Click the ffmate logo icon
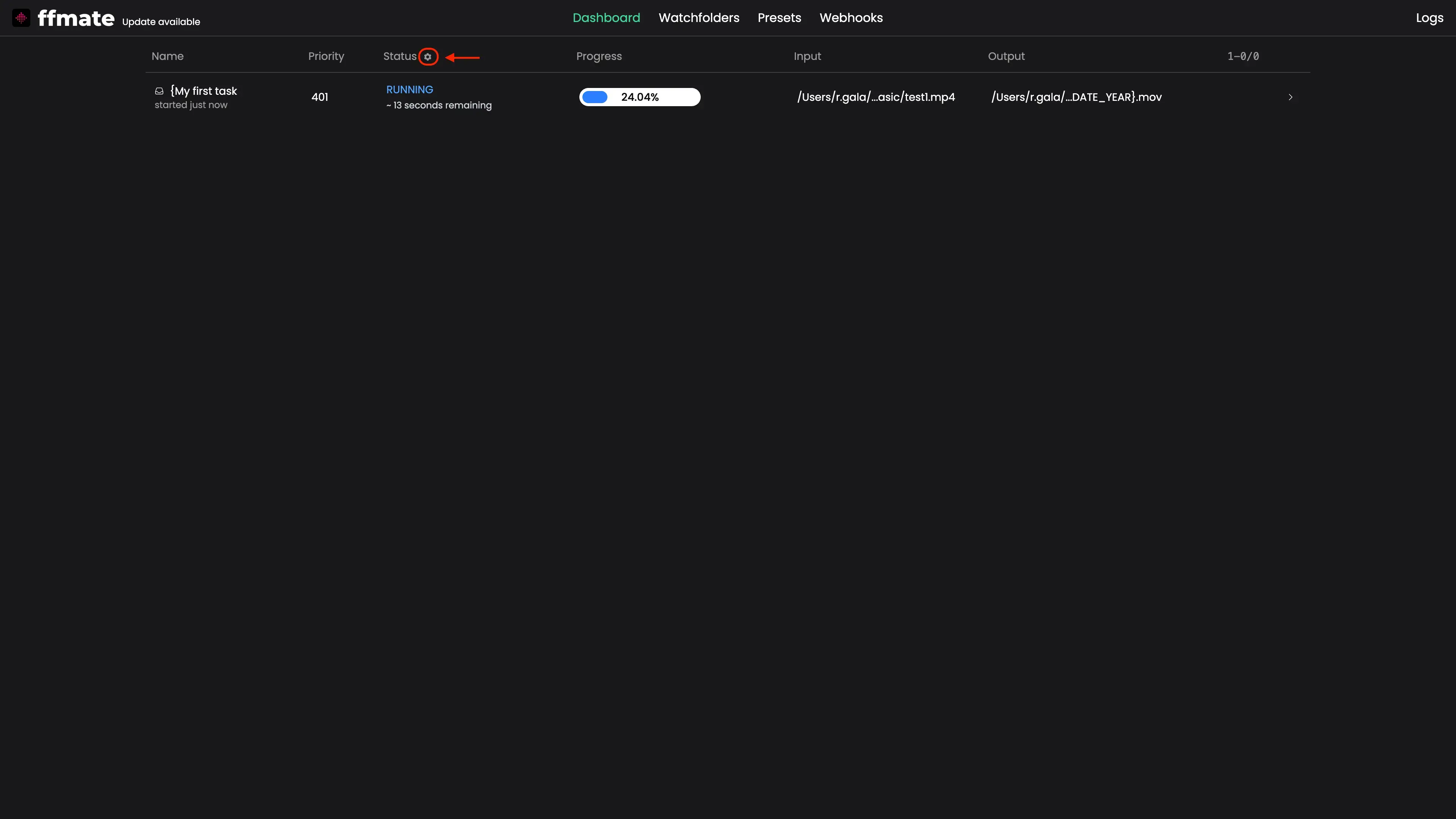1456x819 pixels. [x=21, y=18]
